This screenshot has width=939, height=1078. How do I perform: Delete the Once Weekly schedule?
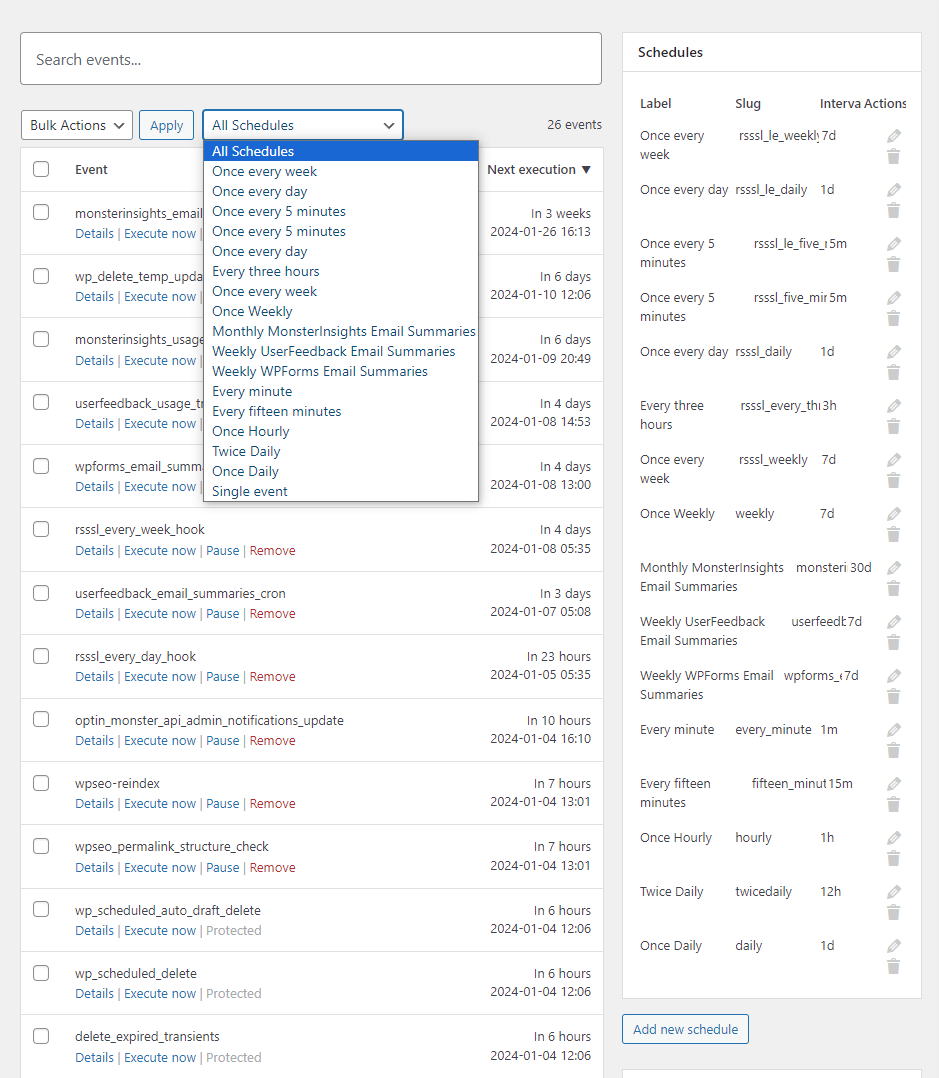(894, 534)
